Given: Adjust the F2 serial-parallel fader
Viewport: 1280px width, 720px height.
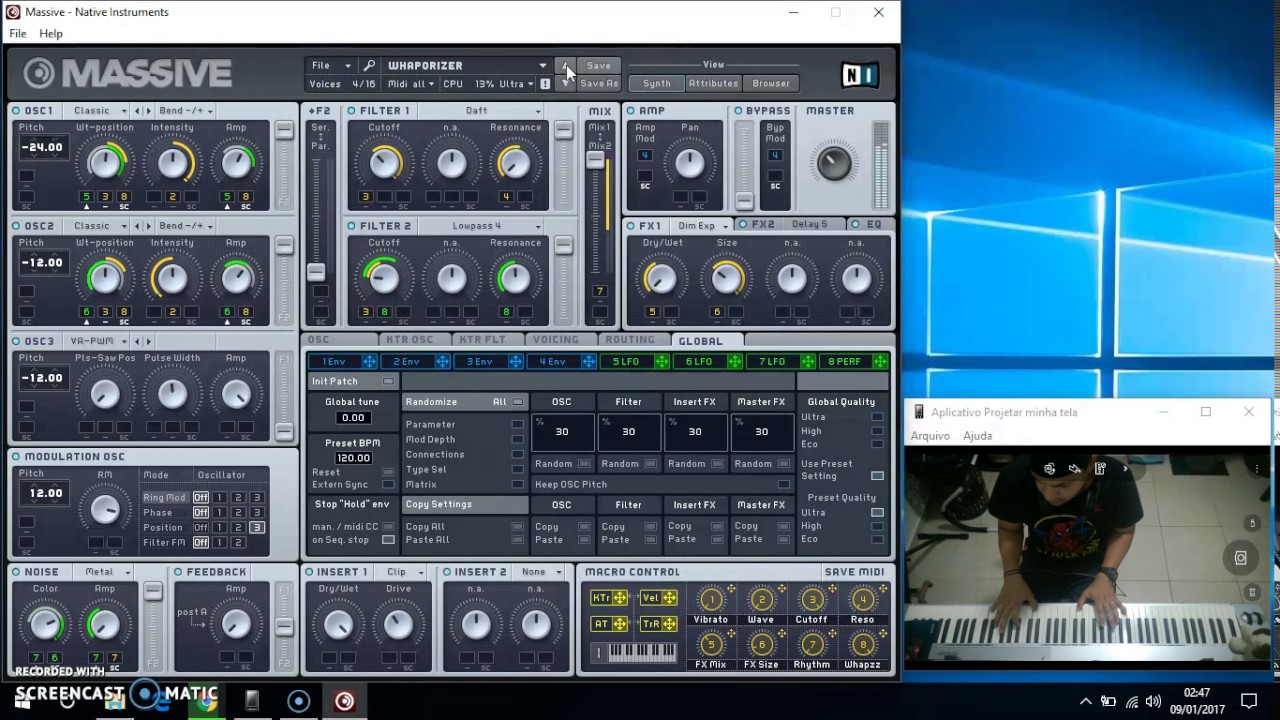Looking at the screenshot, I should click(x=316, y=271).
